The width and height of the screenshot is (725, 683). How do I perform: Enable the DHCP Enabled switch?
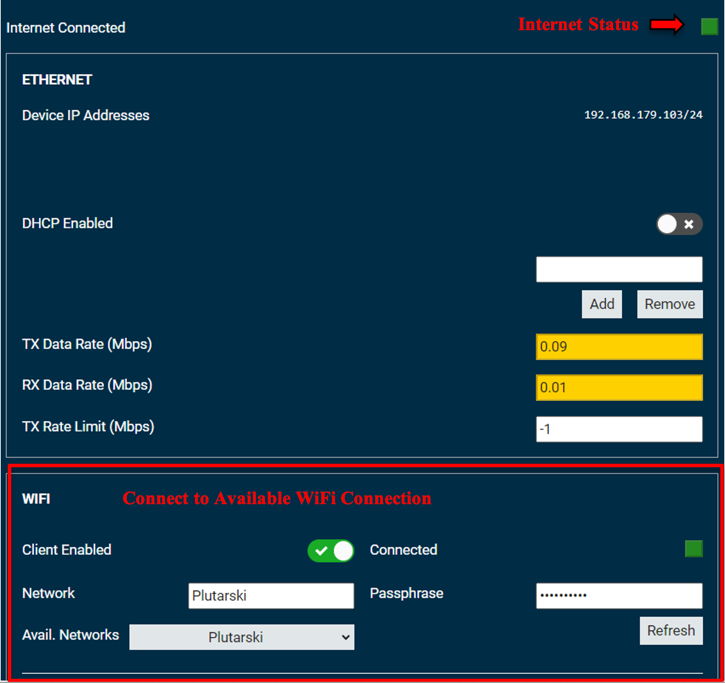pos(679,224)
